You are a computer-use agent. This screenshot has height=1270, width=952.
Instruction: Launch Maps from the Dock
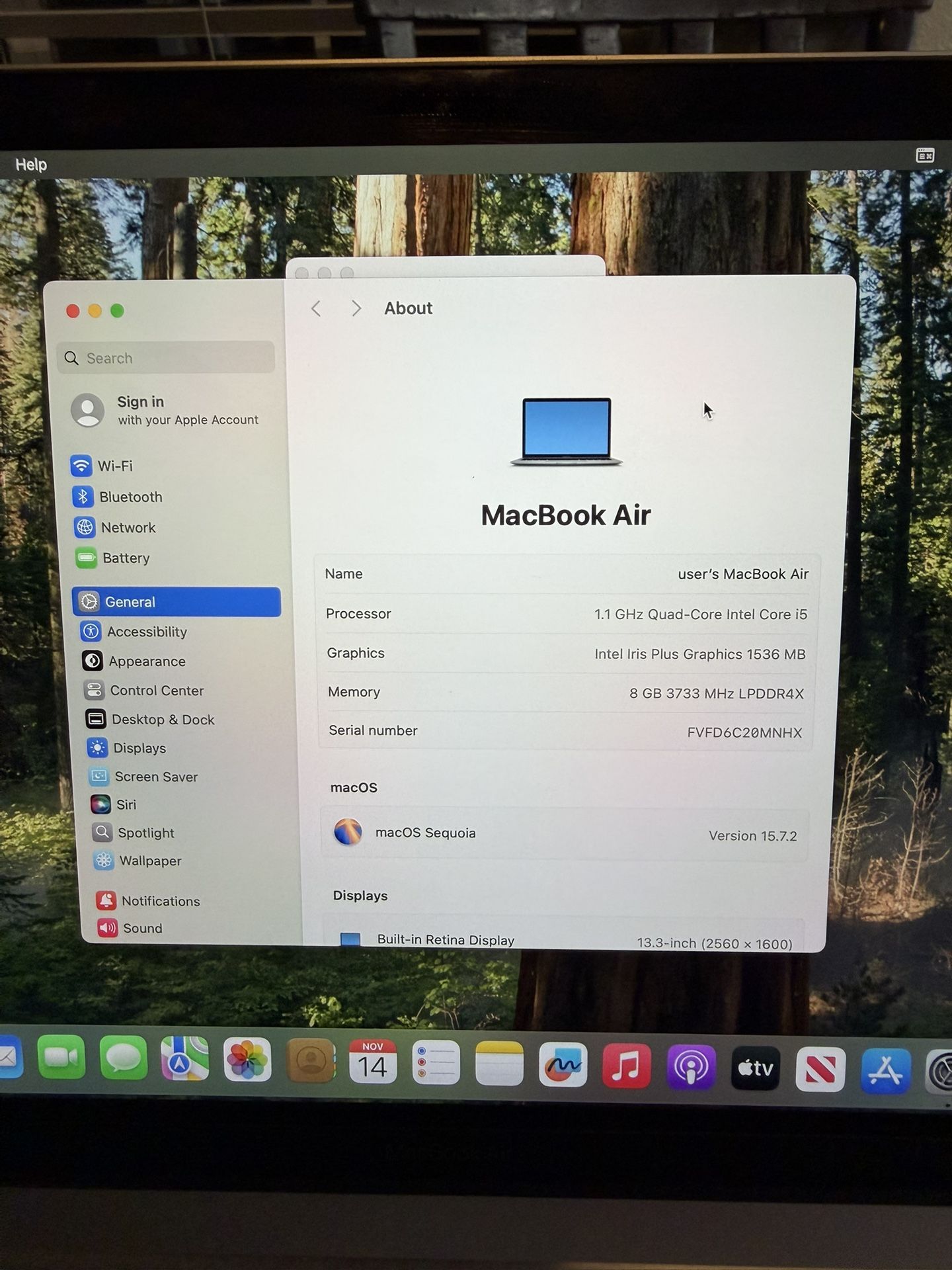coord(185,1059)
